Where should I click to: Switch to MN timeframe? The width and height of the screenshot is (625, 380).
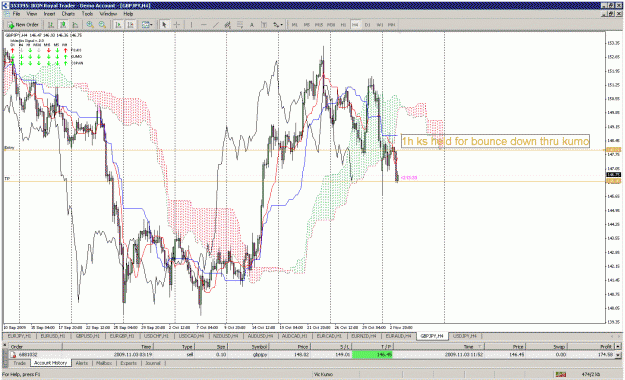(x=391, y=25)
